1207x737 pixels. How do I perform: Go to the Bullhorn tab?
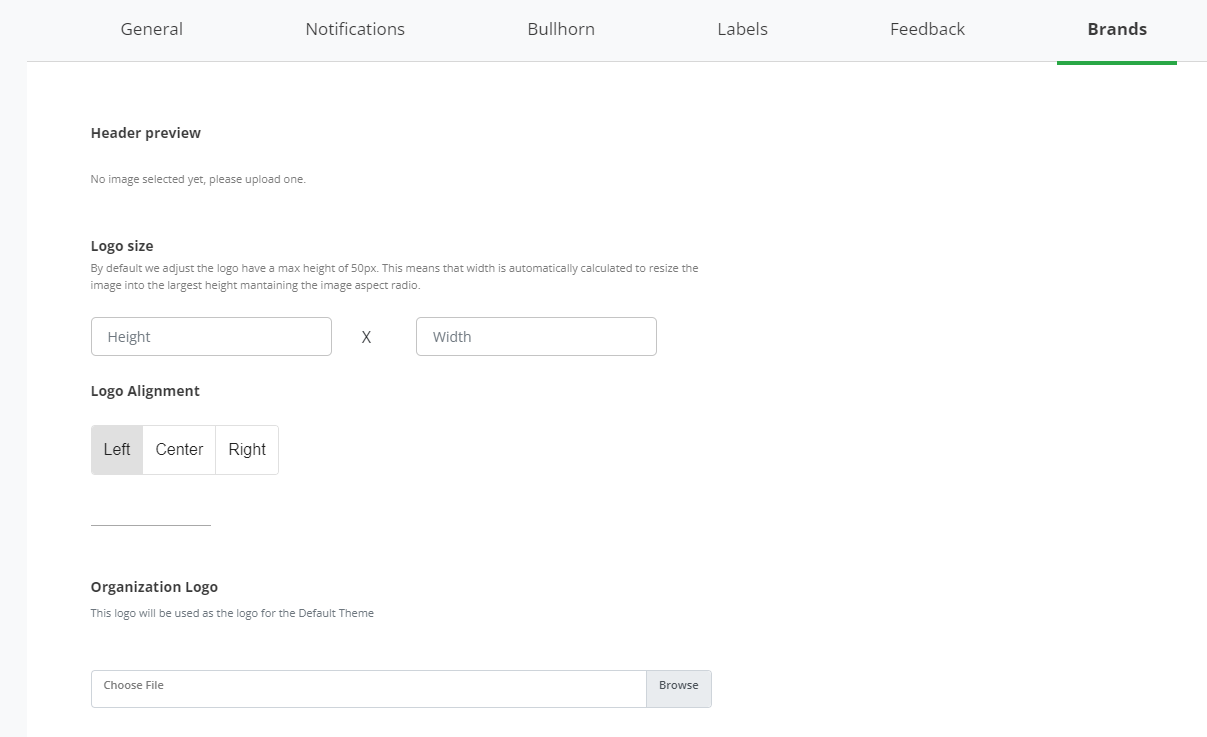(x=561, y=30)
